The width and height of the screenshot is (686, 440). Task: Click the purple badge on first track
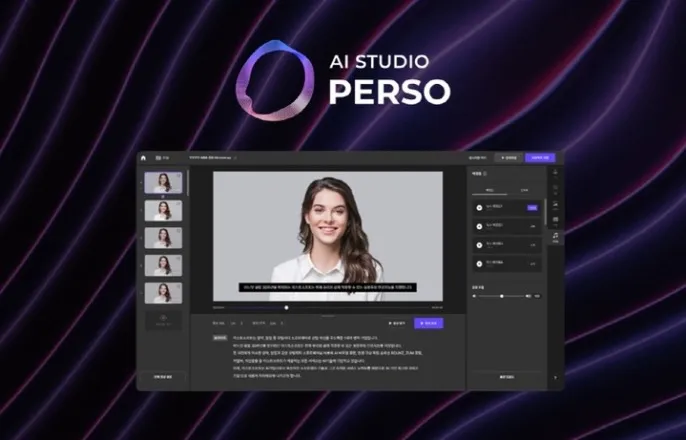click(532, 208)
